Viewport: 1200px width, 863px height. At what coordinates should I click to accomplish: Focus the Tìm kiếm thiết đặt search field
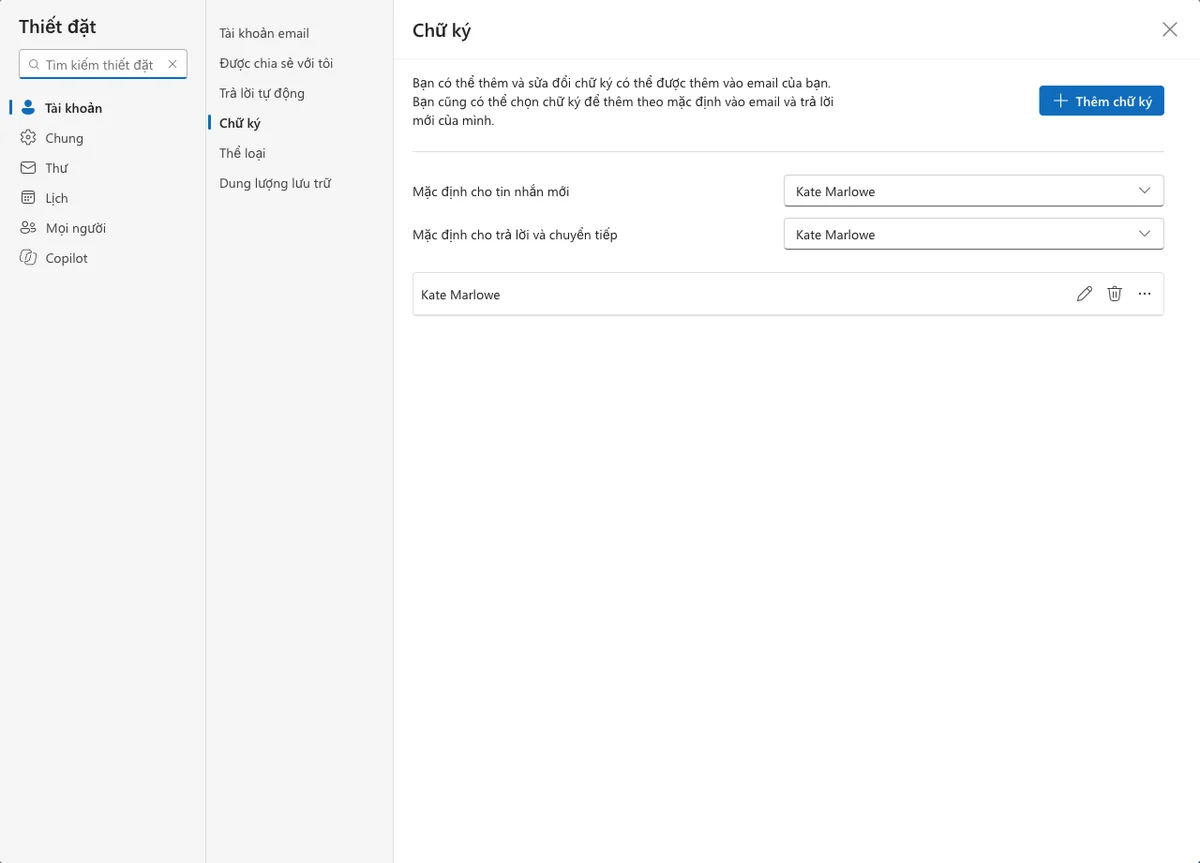(101, 65)
